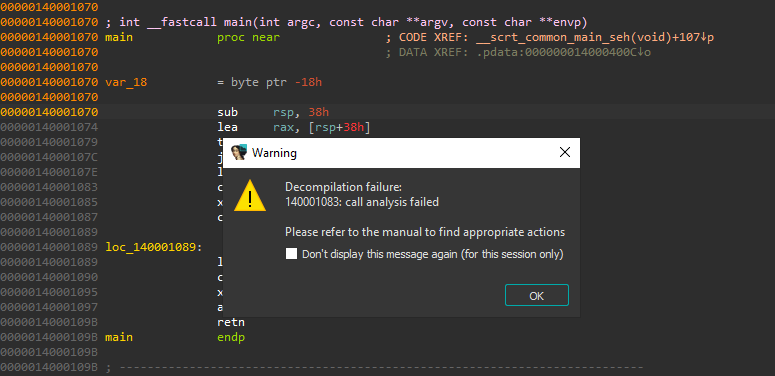Click the "Decompilation failure" message text
Screen dimensions: 775x376
click(x=344, y=187)
